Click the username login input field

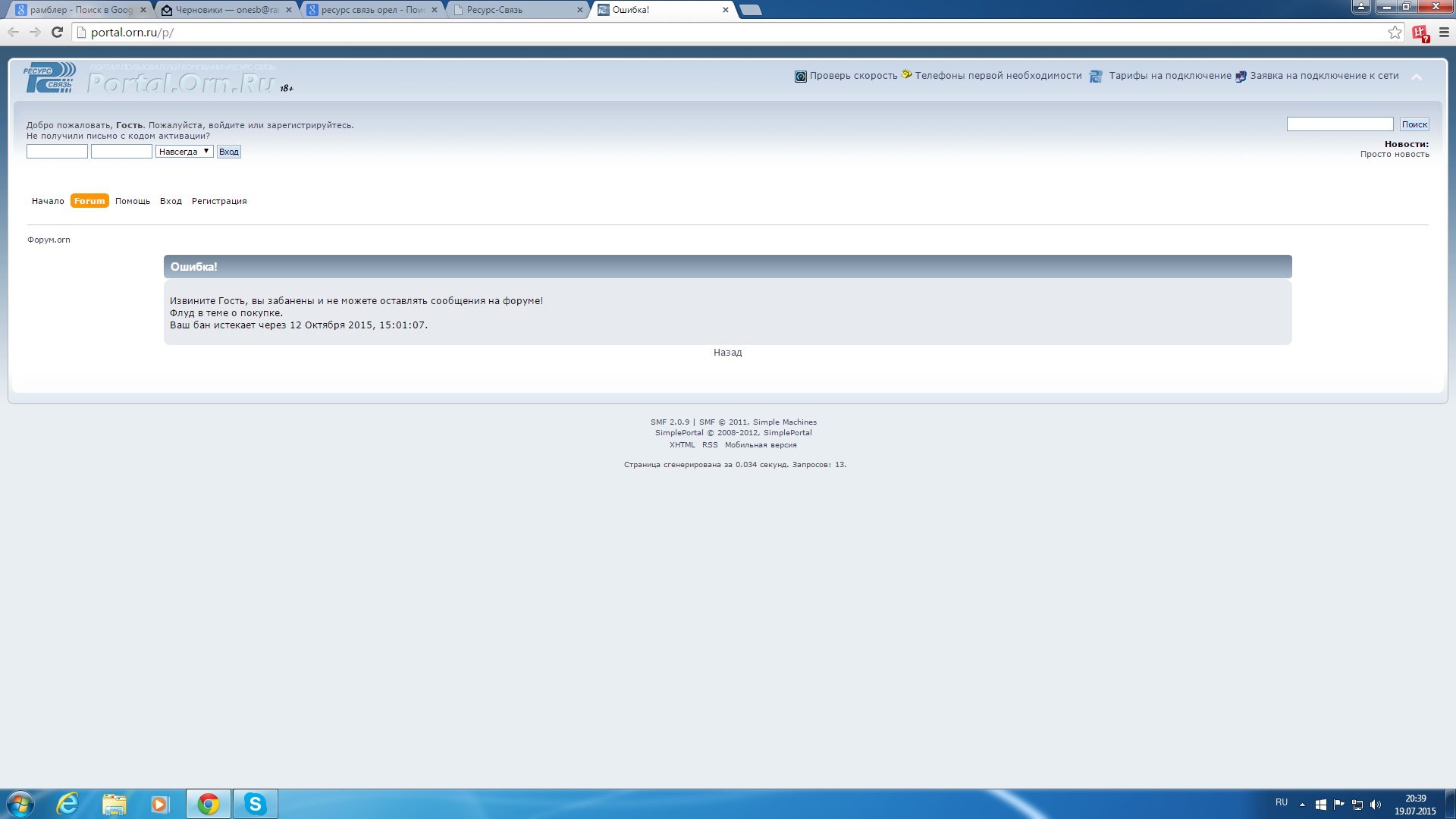[x=57, y=152]
